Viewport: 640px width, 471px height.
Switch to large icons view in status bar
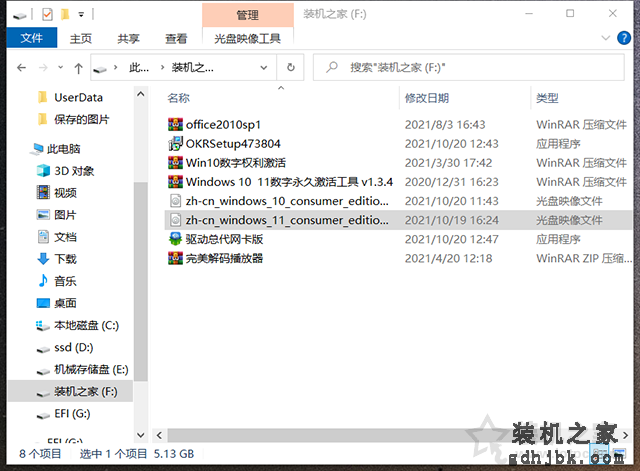coord(619,453)
